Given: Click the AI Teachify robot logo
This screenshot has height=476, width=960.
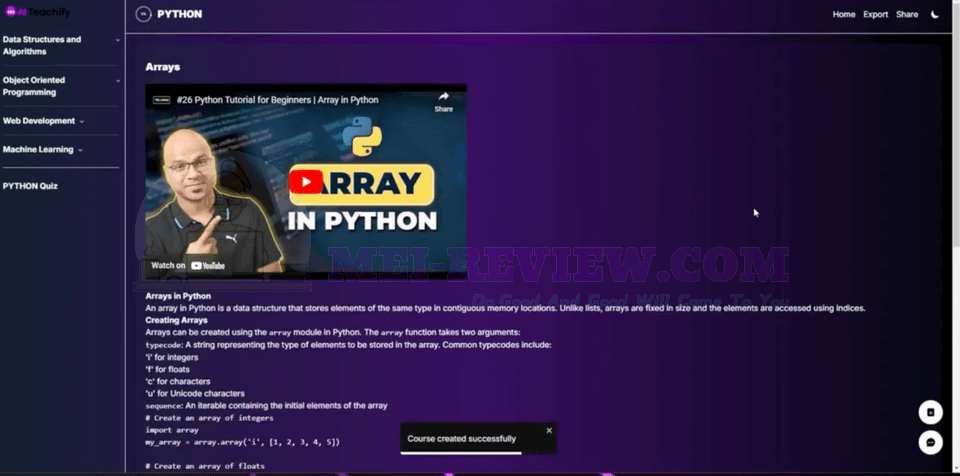Looking at the screenshot, I should (10, 12).
